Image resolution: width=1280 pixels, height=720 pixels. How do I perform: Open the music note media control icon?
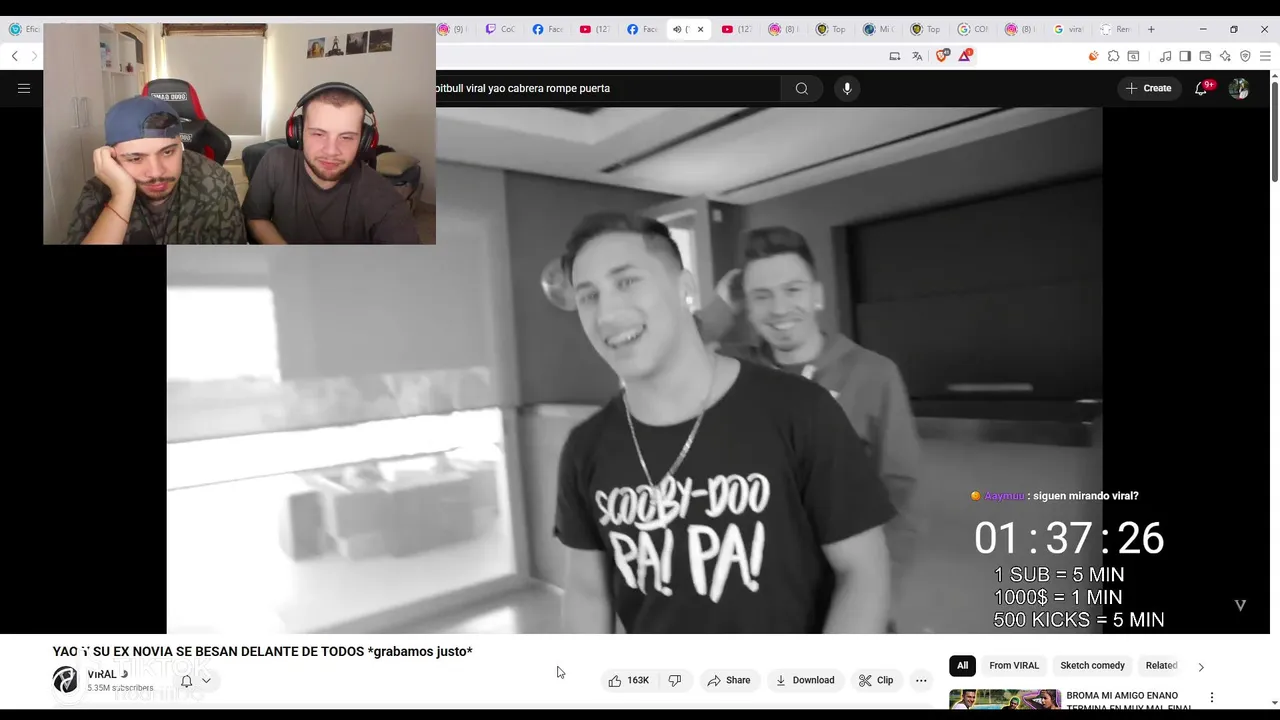(x=1165, y=56)
